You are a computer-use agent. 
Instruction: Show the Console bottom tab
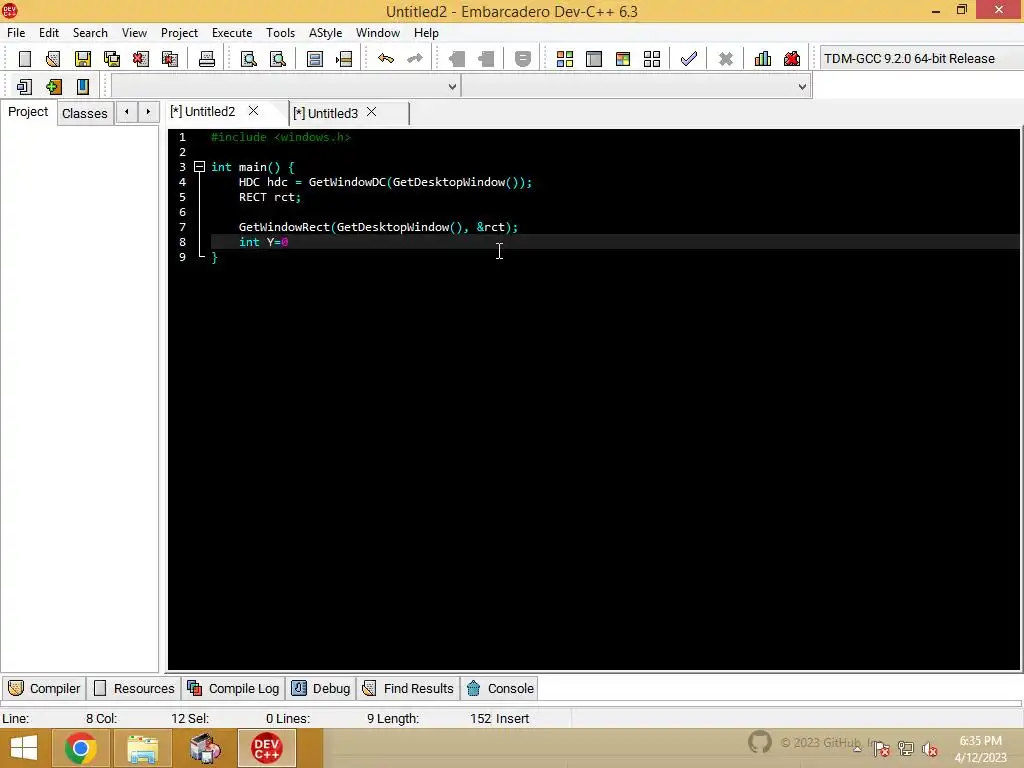pyautogui.click(x=500, y=688)
